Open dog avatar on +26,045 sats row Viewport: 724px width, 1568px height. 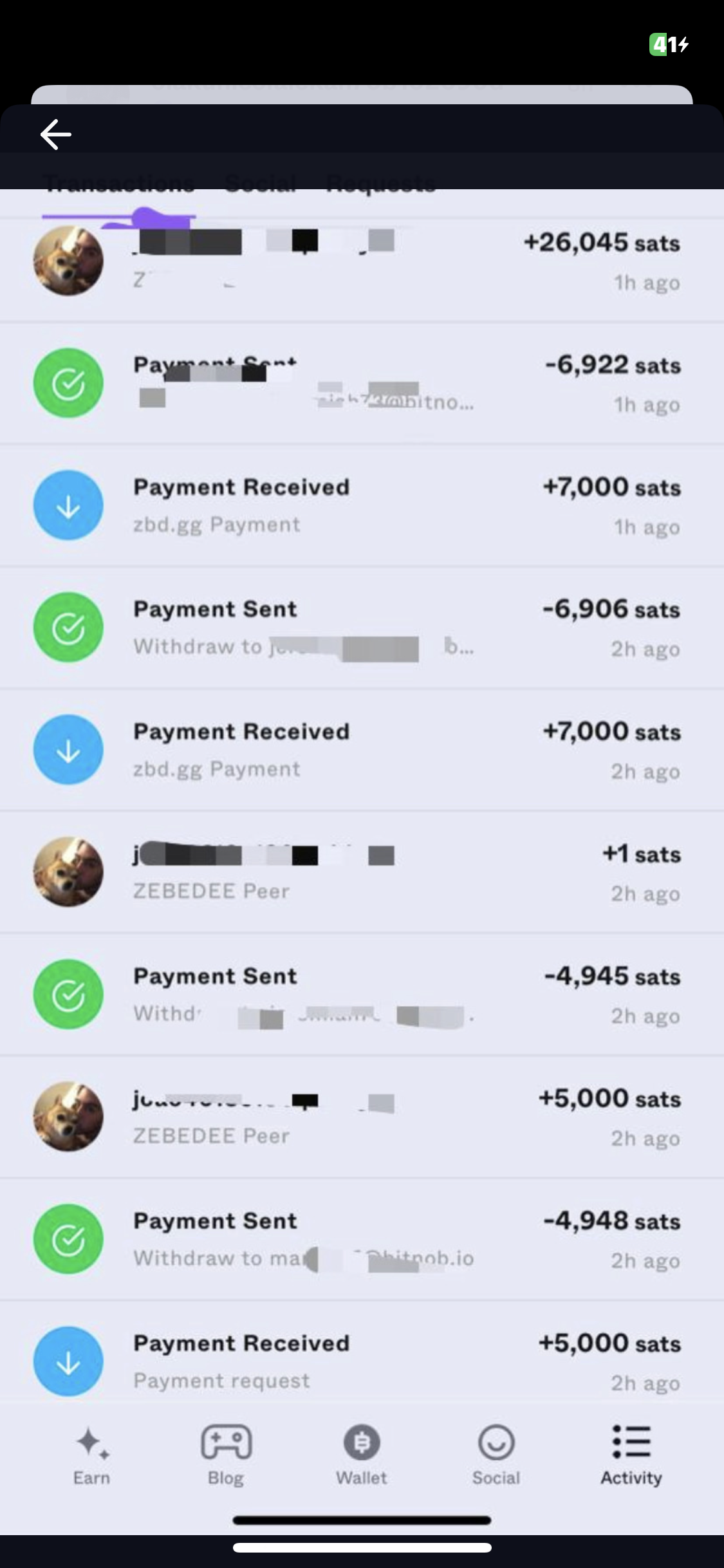pyautogui.click(x=68, y=261)
